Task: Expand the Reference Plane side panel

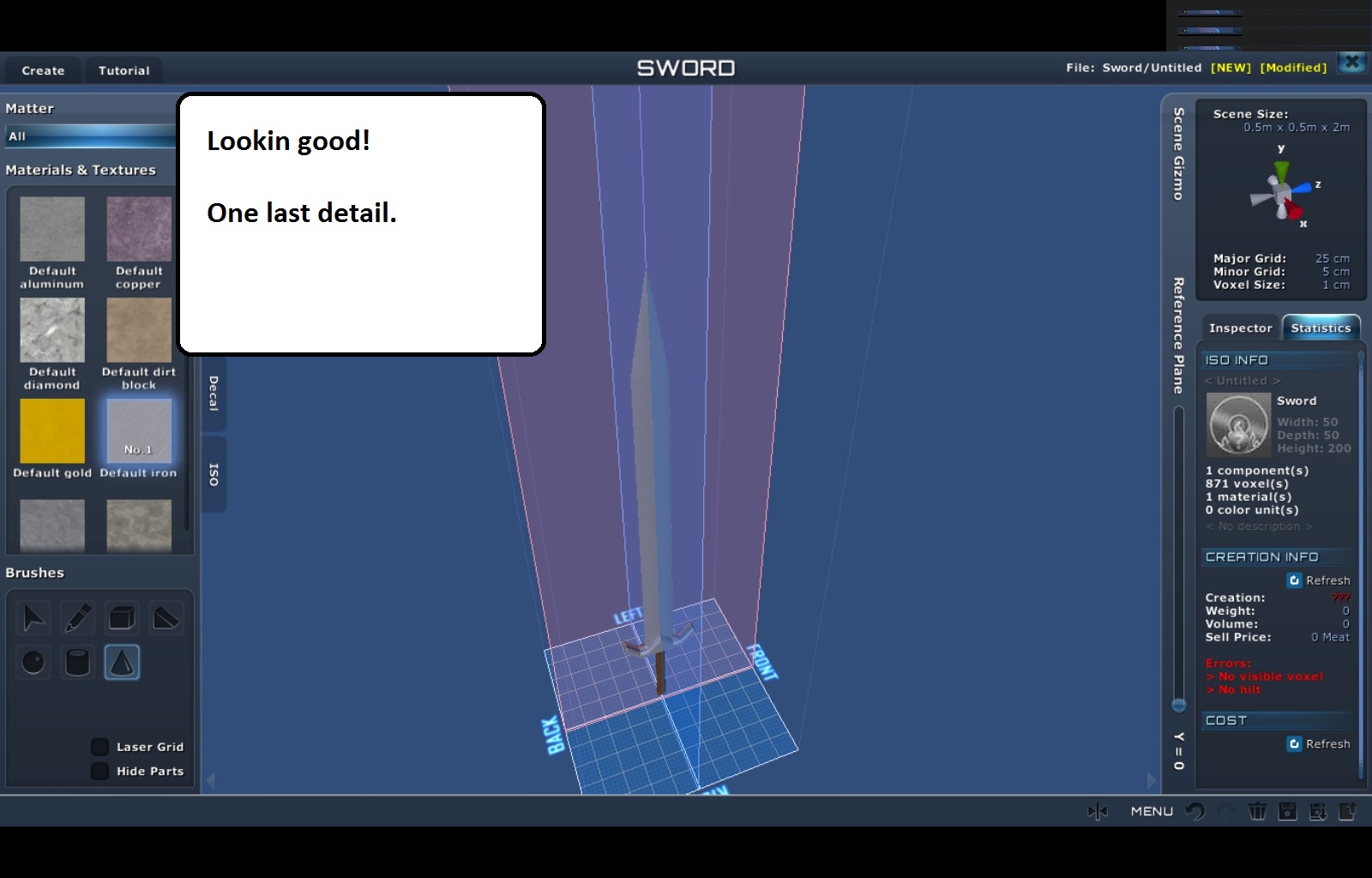Action: point(1178,335)
